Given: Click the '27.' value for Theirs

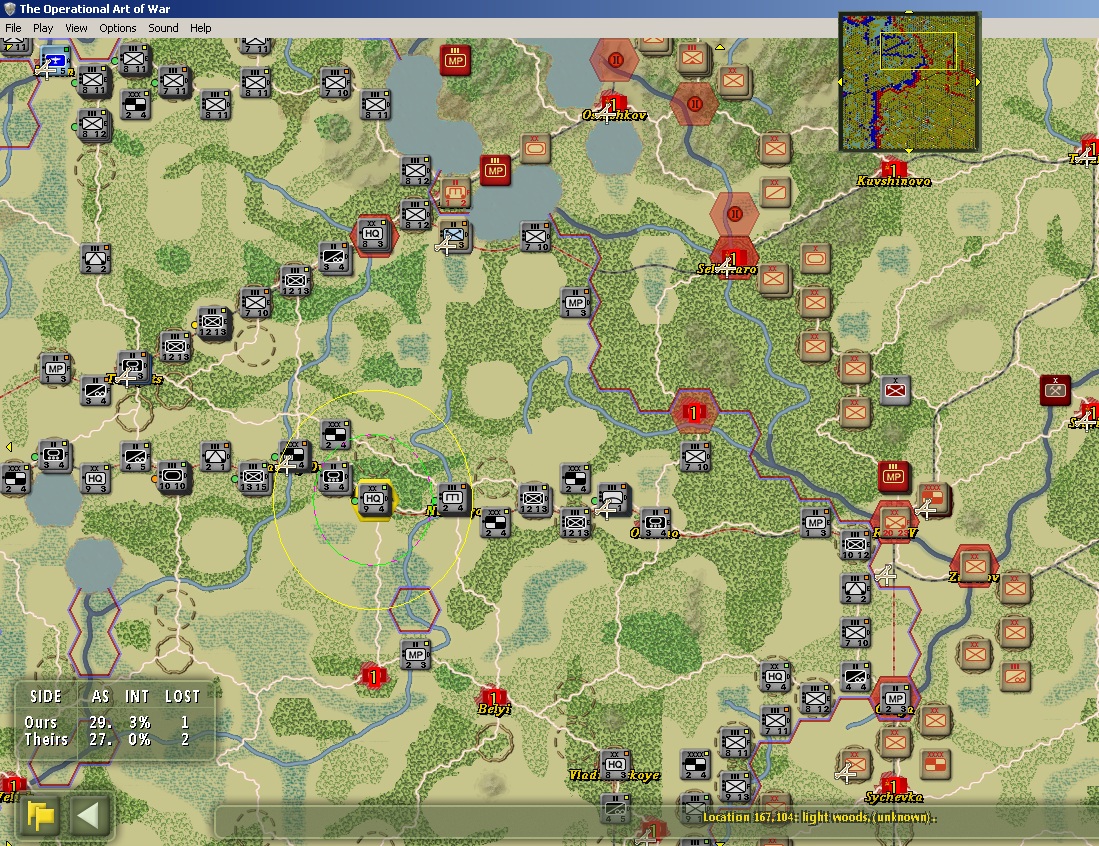Looking at the screenshot, I should pyautogui.click(x=100, y=739).
